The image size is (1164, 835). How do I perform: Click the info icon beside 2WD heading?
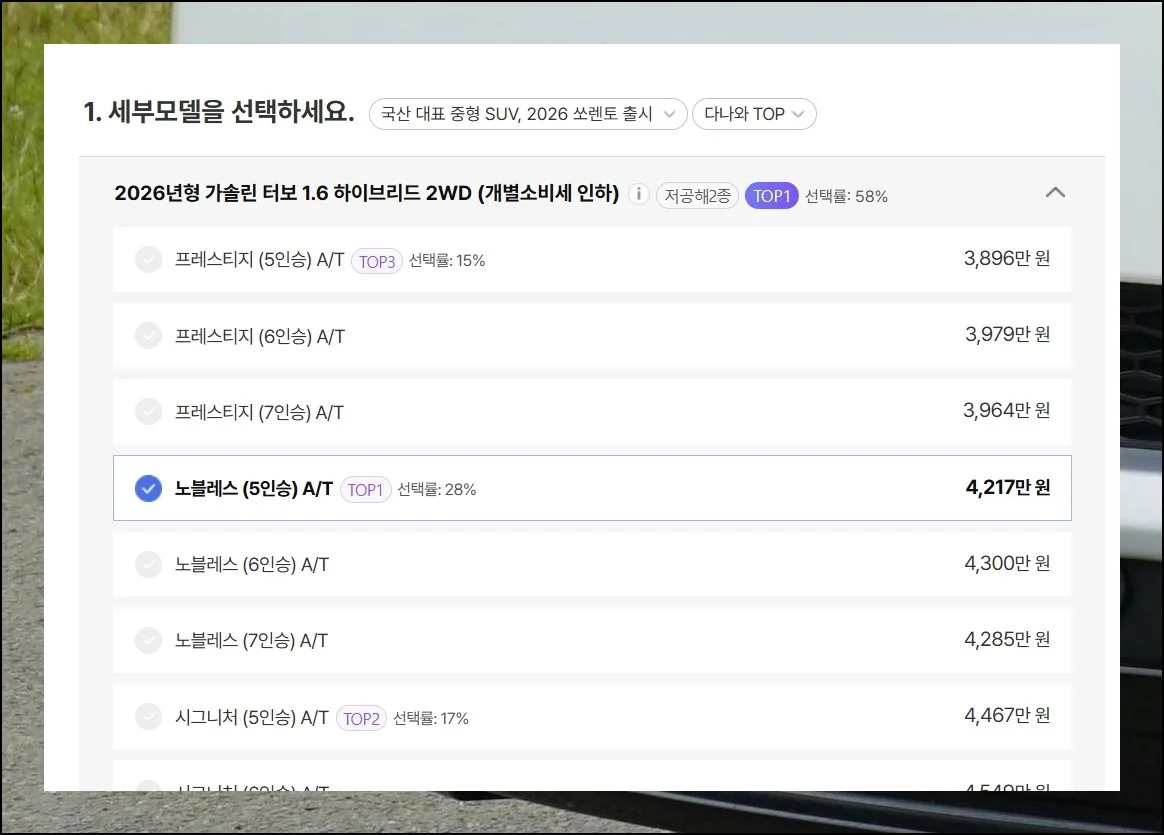click(x=638, y=194)
